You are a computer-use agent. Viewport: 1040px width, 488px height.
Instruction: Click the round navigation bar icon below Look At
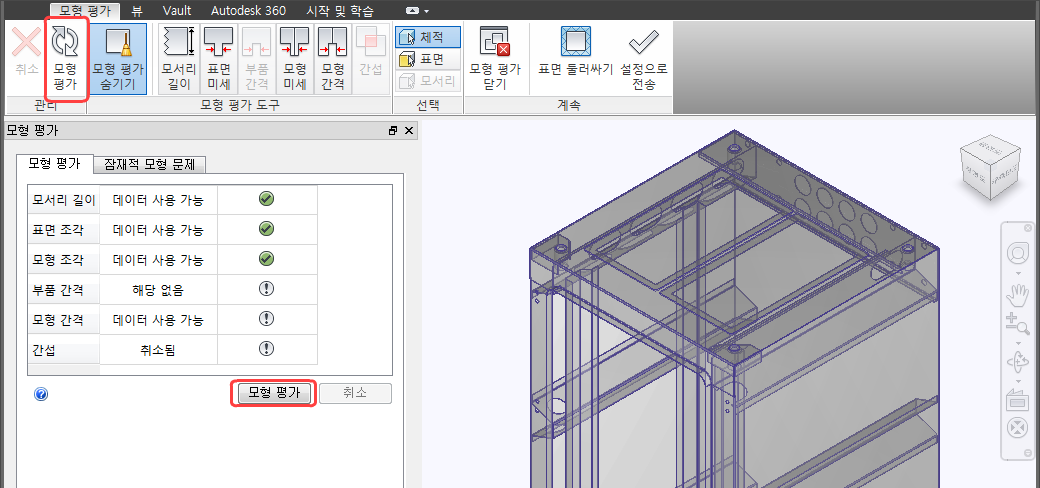point(1017,428)
